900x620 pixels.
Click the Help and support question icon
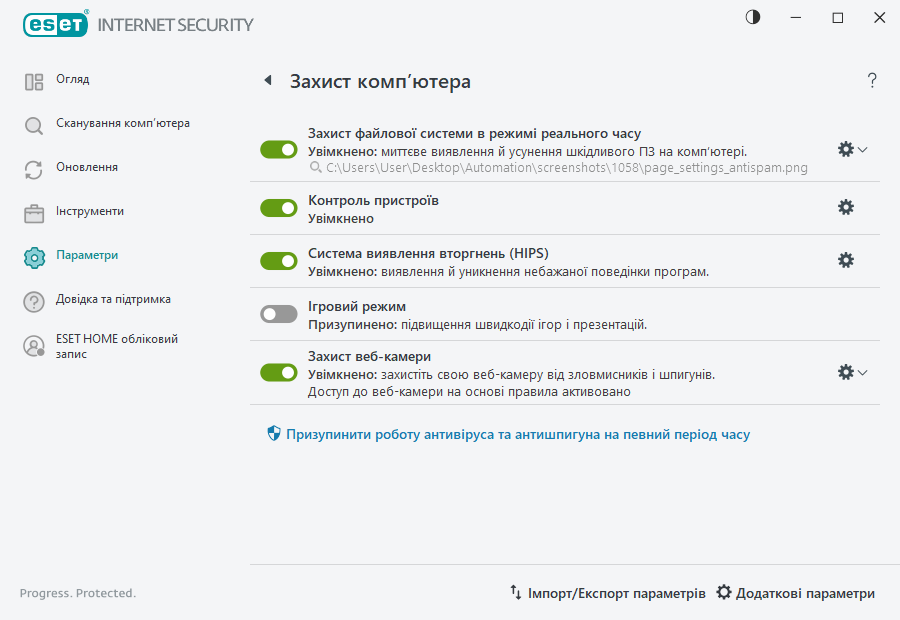34,301
